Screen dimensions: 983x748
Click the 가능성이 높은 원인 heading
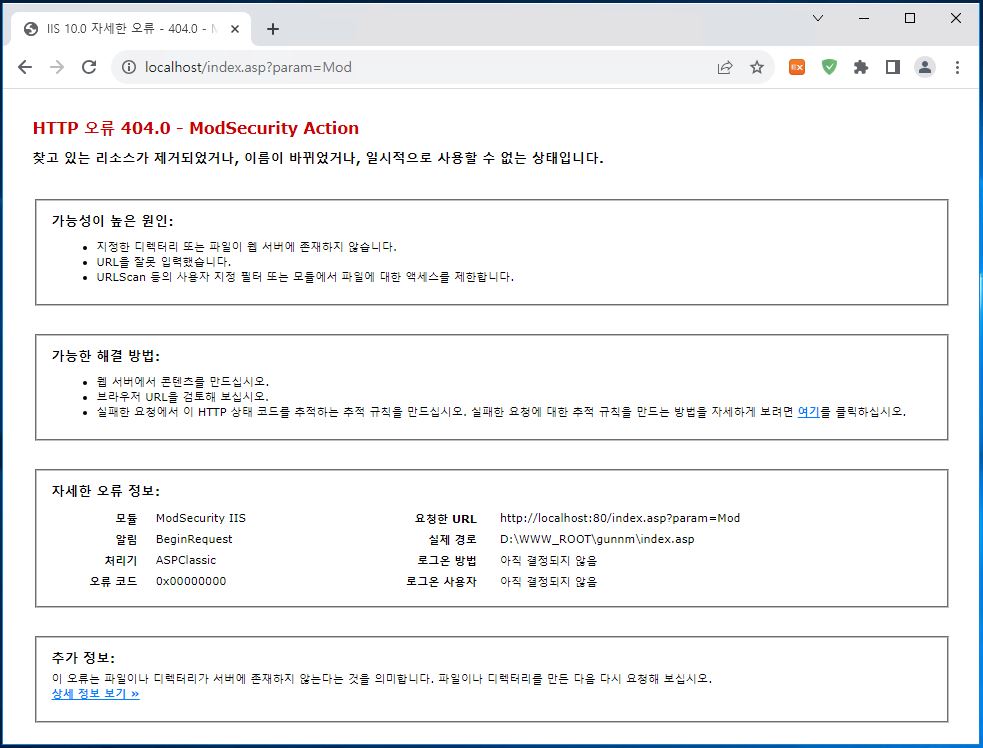click(112, 221)
